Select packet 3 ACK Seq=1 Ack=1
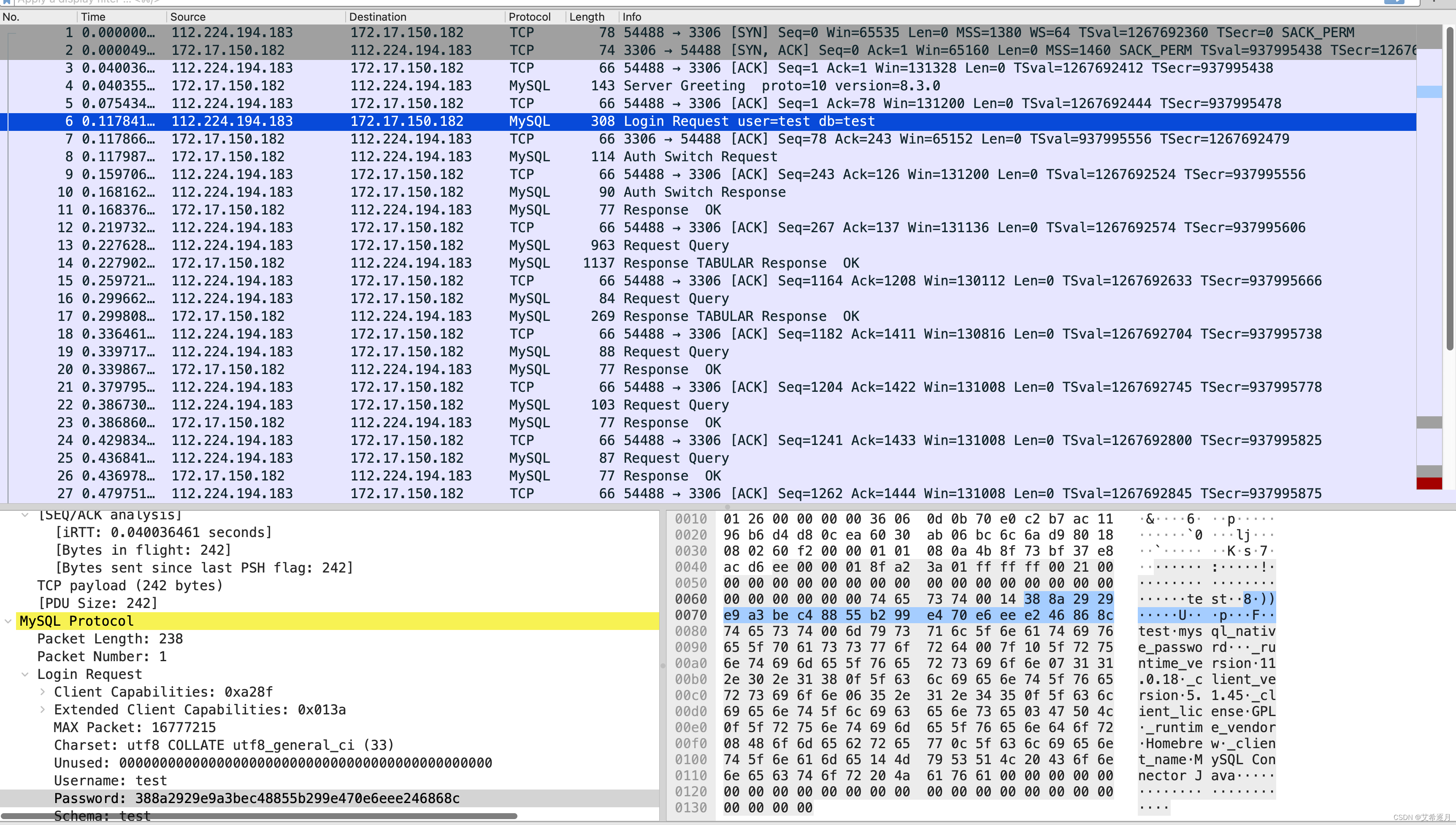 coord(708,68)
